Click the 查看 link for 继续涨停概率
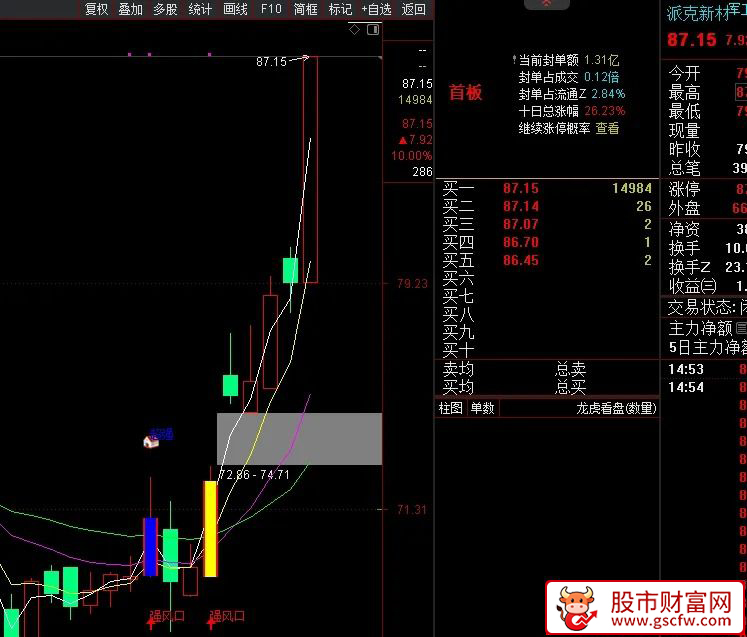 [607, 128]
